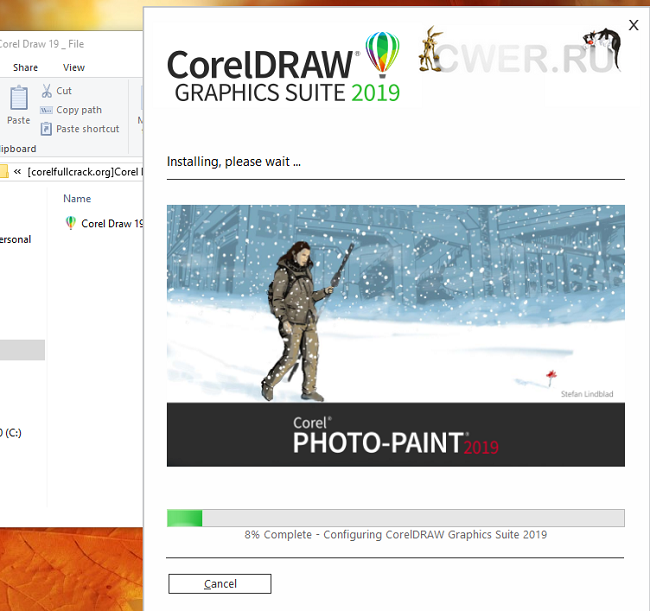This screenshot has width=650, height=611.
Task: Cancel the CorelDRAW installation
Action: pyautogui.click(x=220, y=584)
